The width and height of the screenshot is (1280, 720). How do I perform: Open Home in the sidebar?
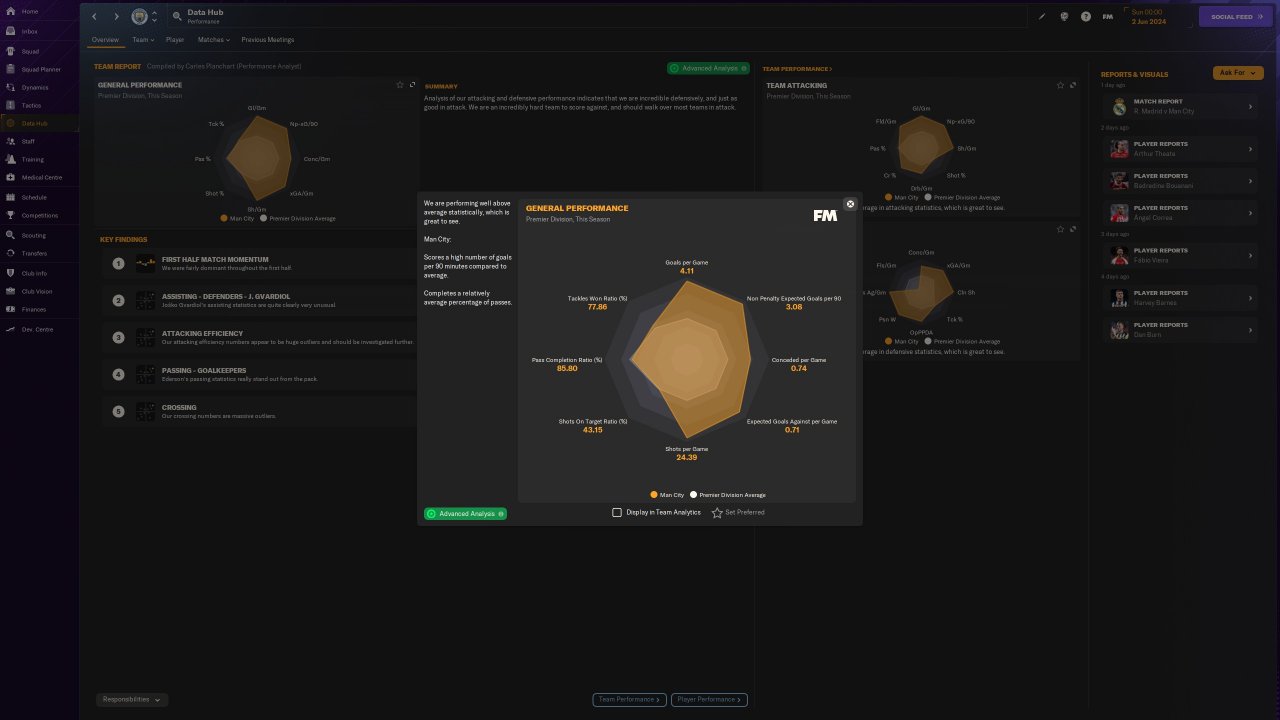pos(30,12)
